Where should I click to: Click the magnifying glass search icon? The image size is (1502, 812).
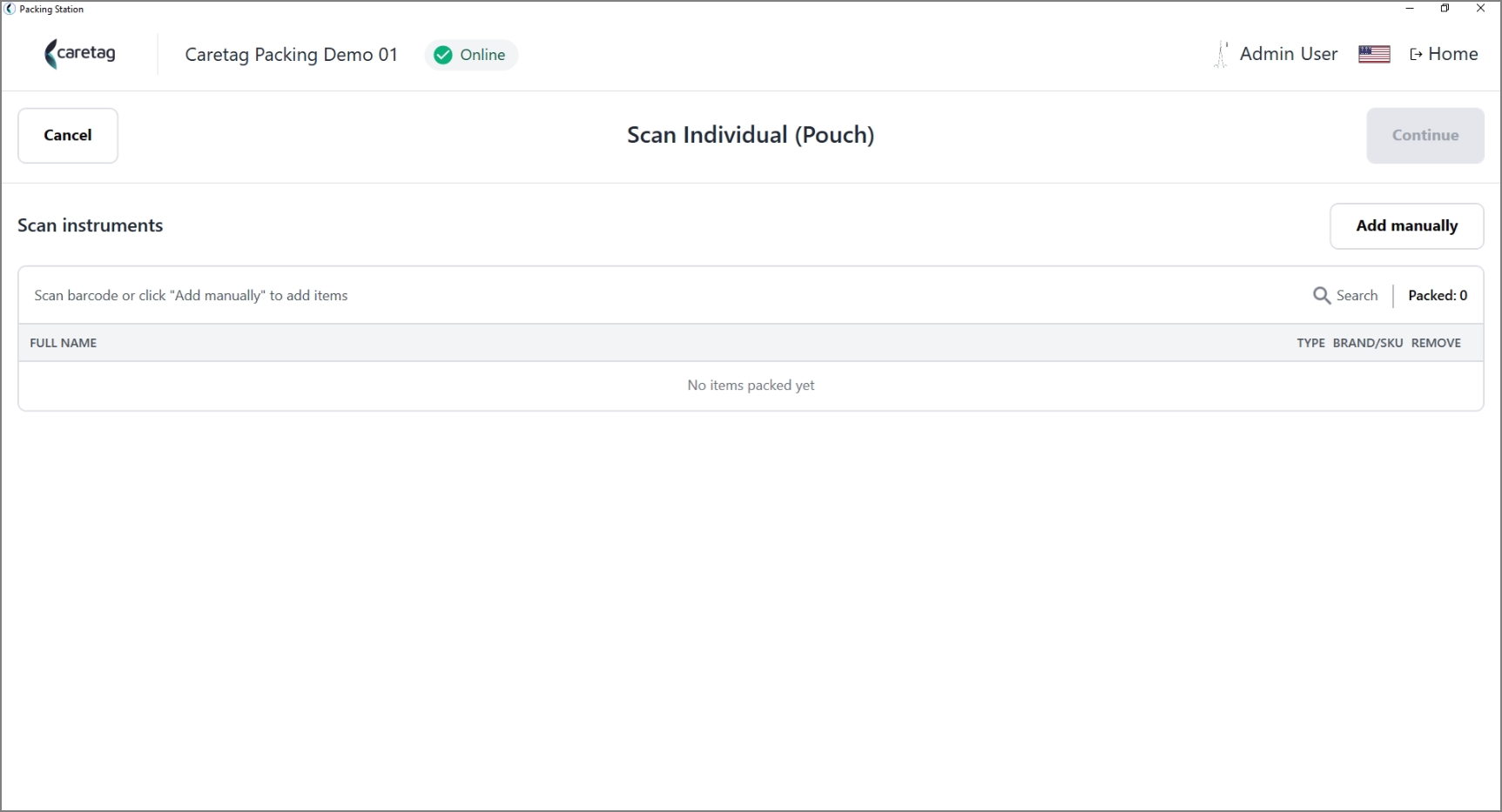(1322, 296)
